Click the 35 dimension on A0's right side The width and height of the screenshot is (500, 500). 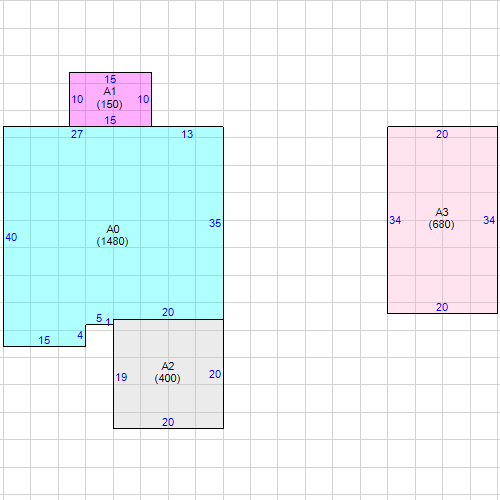[215, 223]
